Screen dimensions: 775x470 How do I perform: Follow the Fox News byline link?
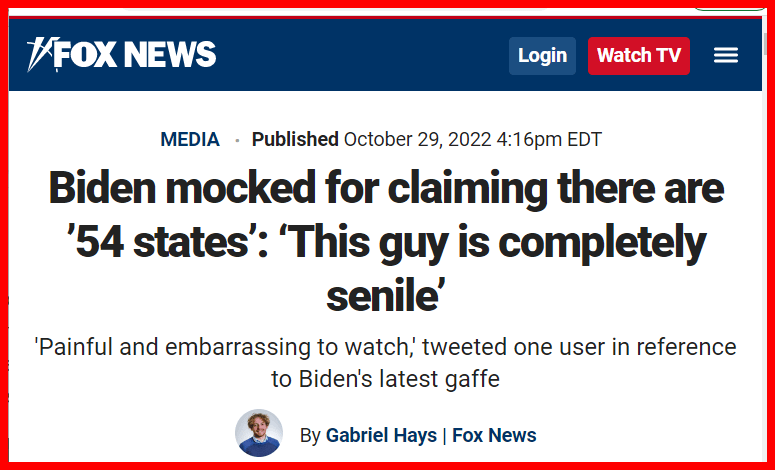coord(494,435)
